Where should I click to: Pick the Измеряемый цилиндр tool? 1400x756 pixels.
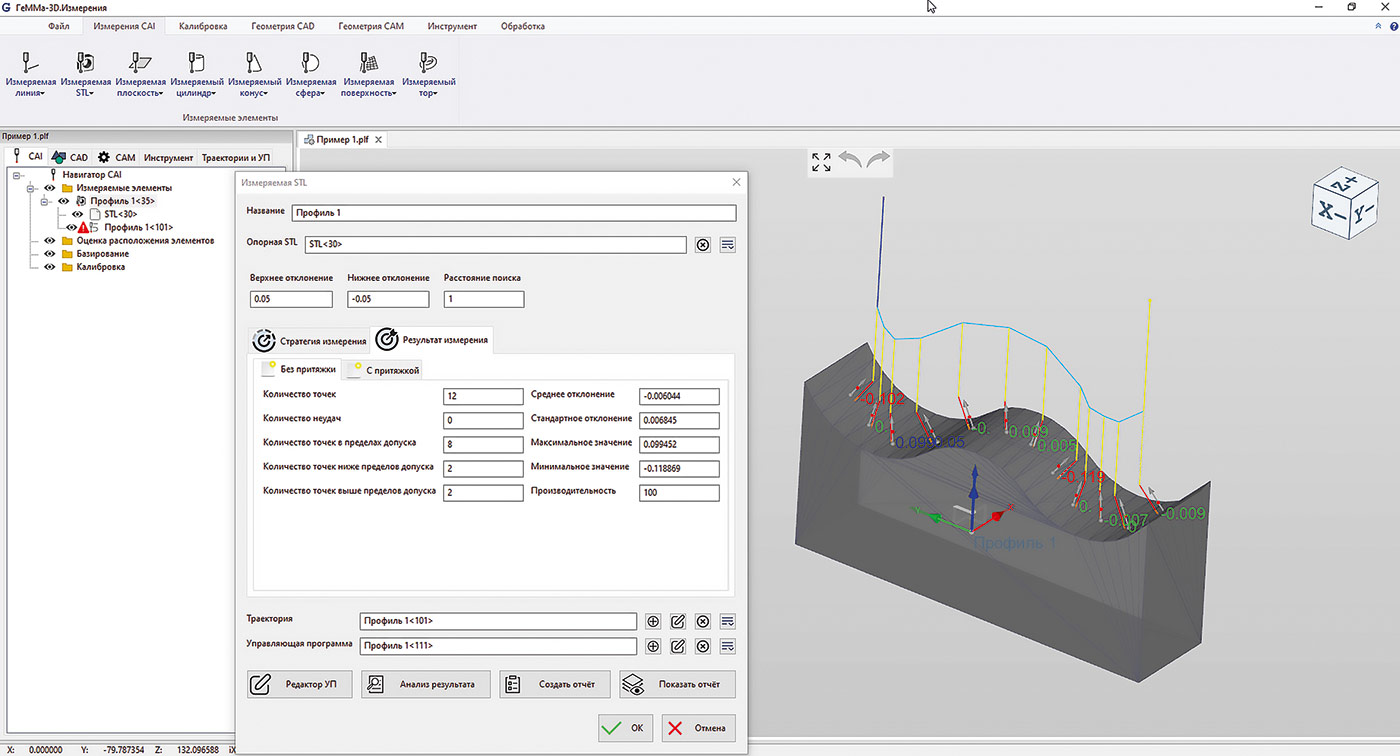[197, 74]
